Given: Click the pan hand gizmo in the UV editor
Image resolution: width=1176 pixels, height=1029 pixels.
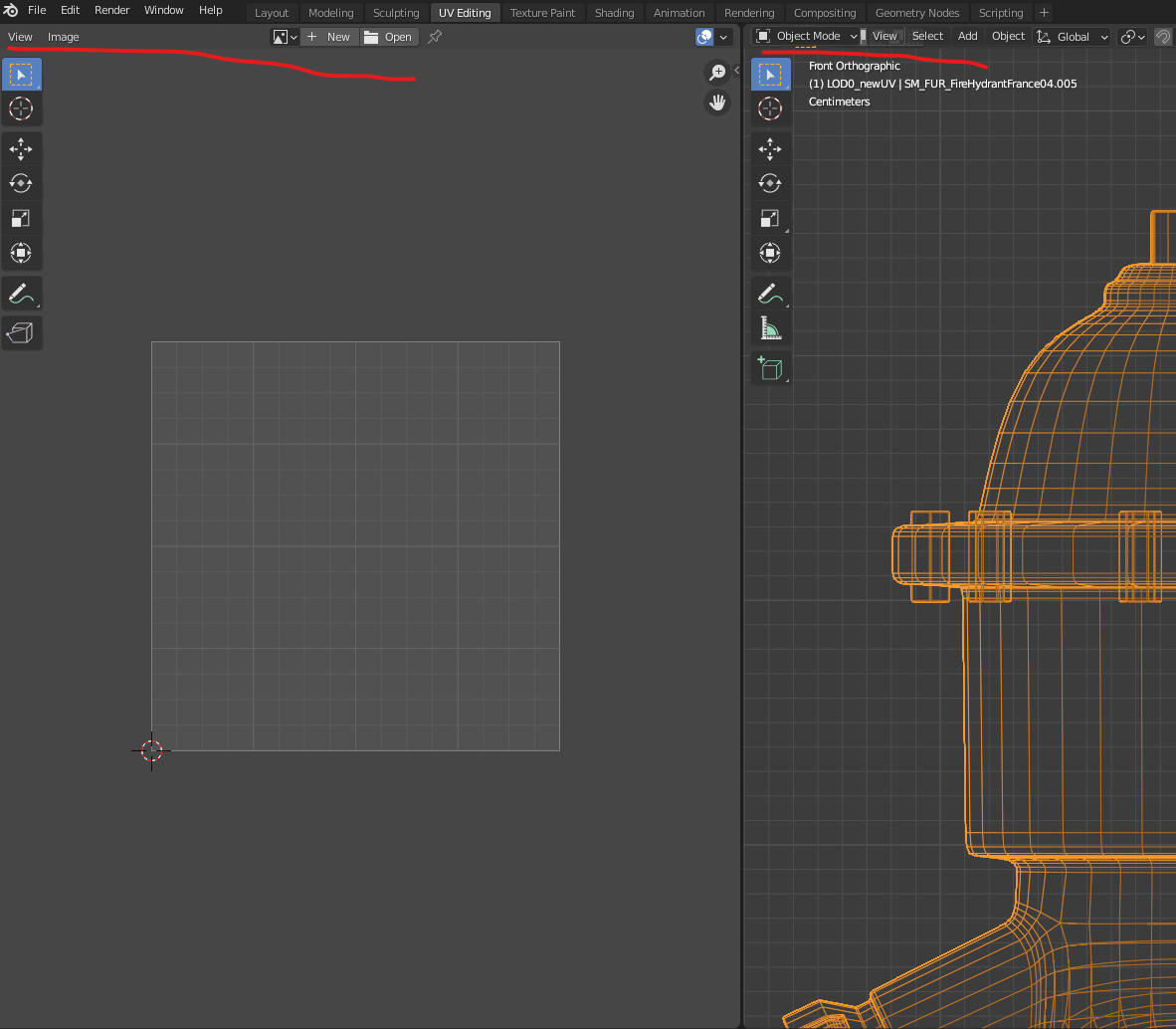Looking at the screenshot, I should click(716, 103).
